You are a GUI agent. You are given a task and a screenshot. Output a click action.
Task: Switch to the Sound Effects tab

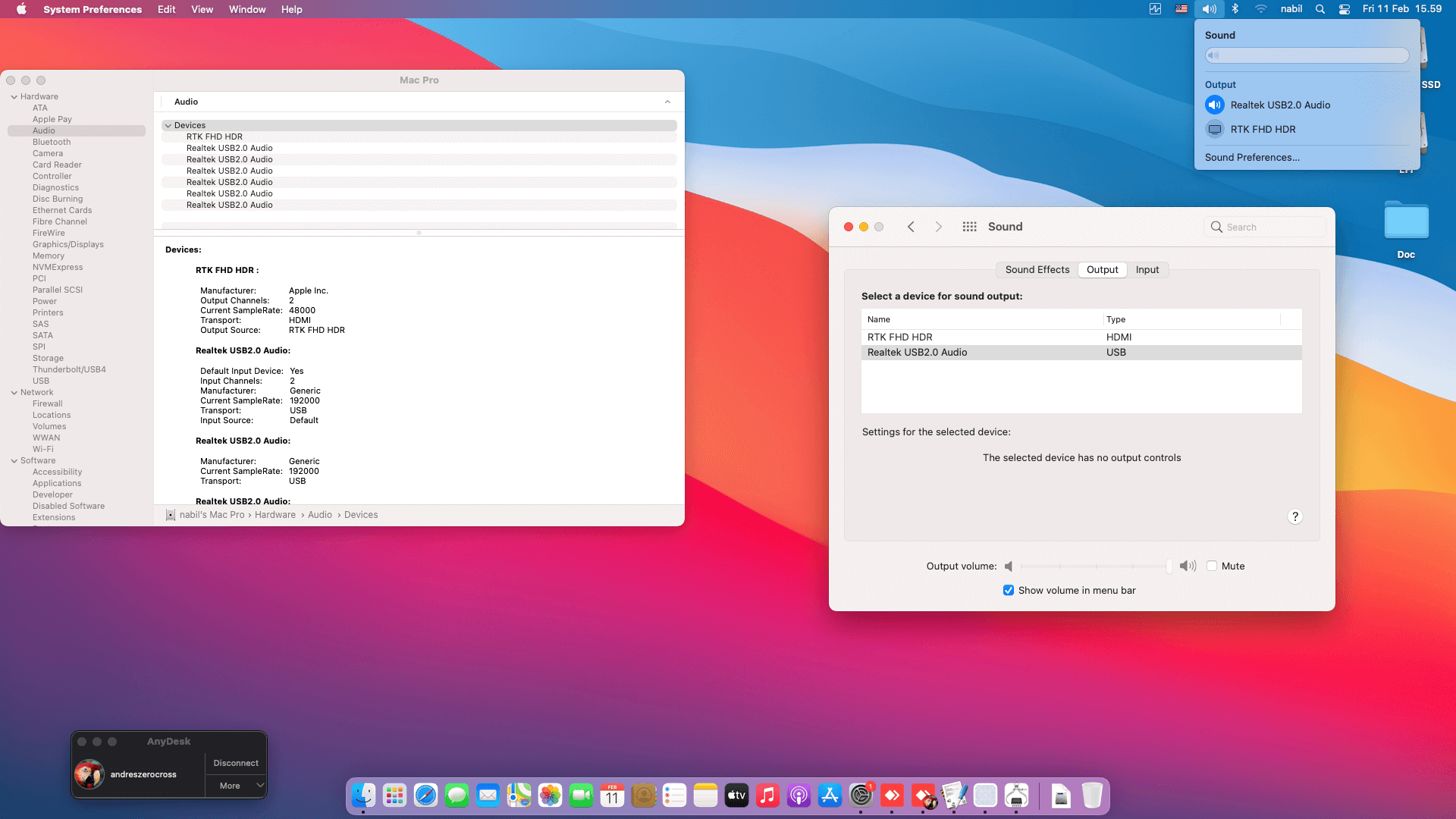[1037, 270]
